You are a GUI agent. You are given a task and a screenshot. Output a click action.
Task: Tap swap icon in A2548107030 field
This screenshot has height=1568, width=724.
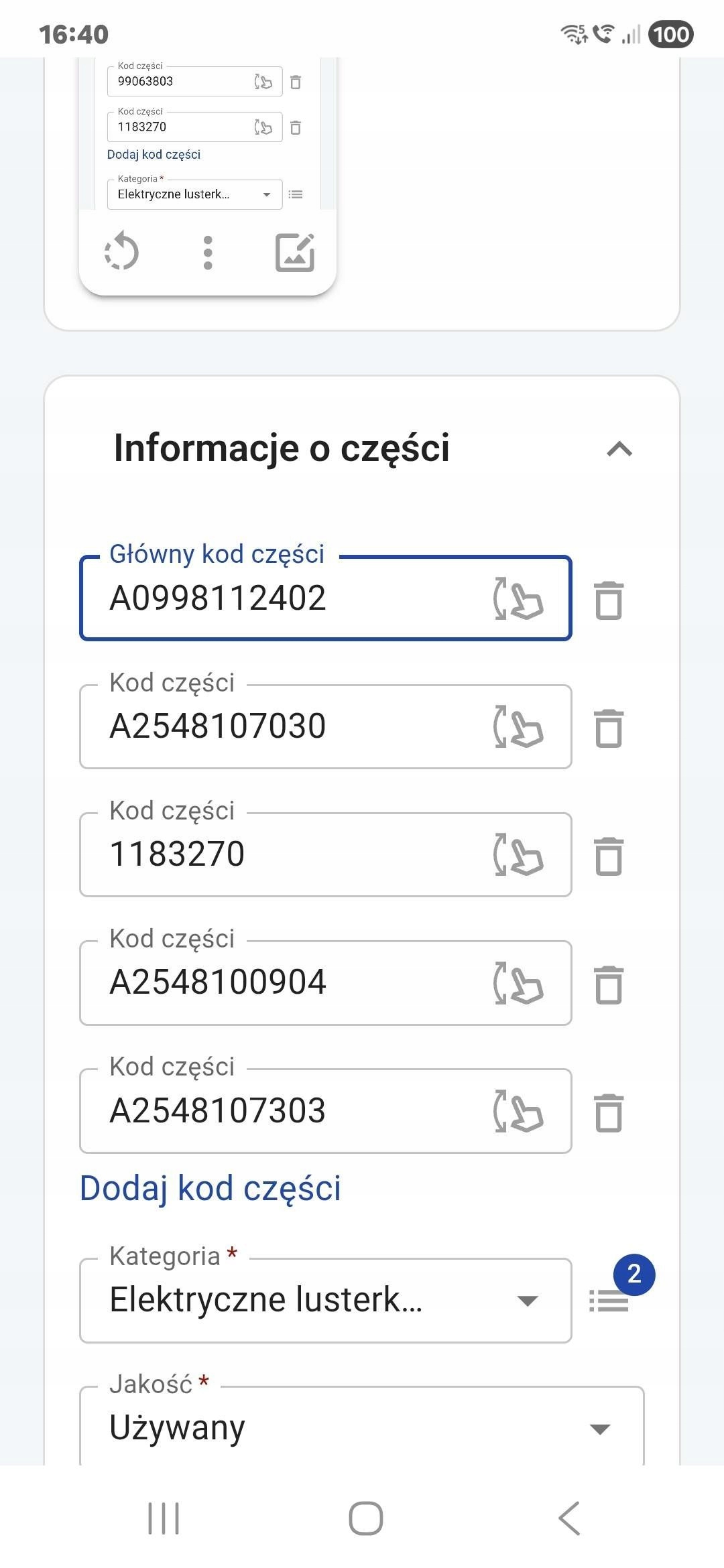point(518,726)
